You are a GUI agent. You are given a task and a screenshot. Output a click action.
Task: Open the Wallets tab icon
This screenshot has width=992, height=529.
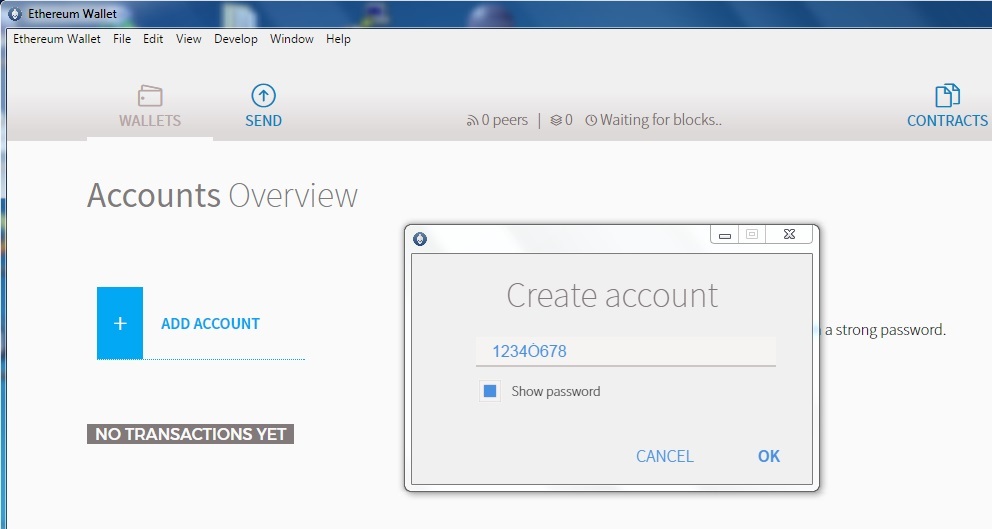pyautogui.click(x=150, y=96)
